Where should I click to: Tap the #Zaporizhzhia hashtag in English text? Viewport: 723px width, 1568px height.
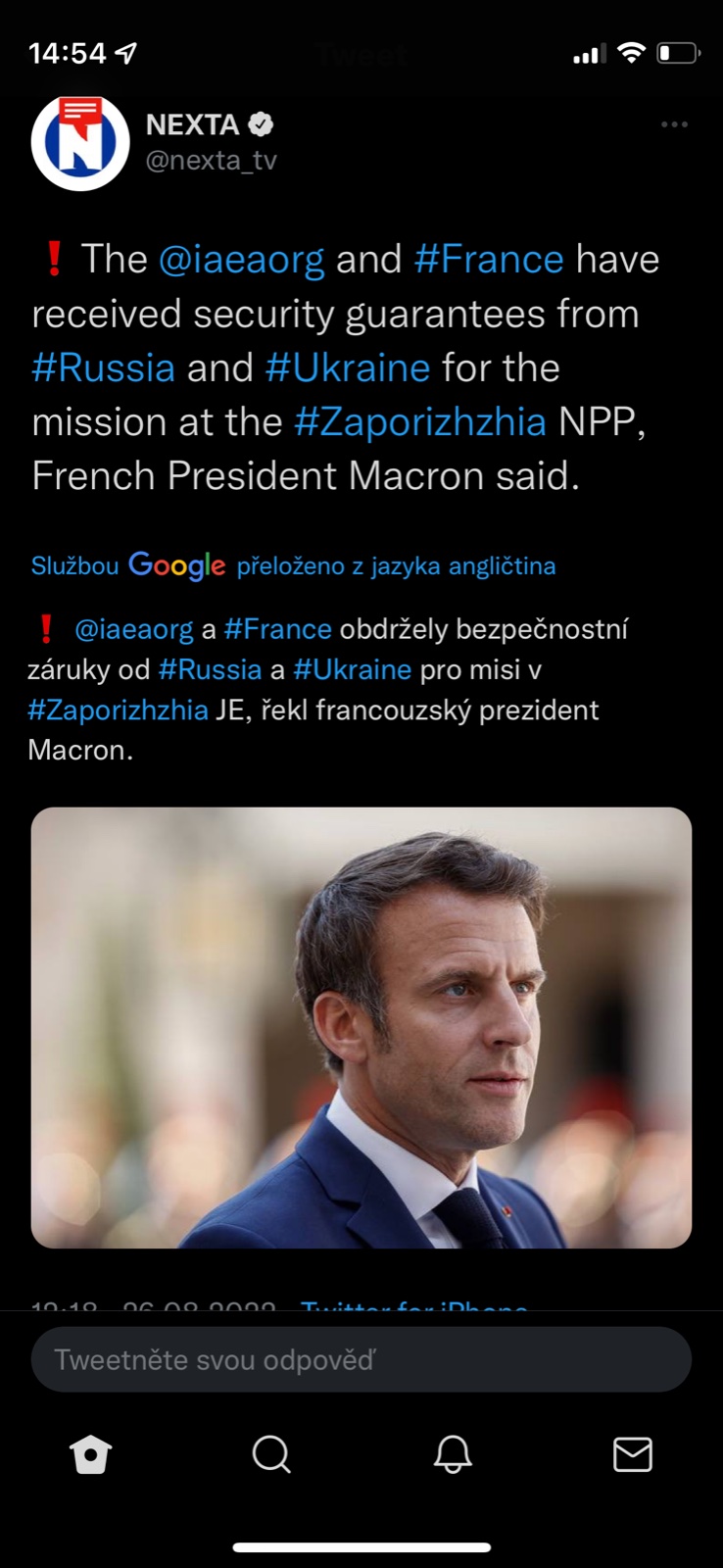420,422
